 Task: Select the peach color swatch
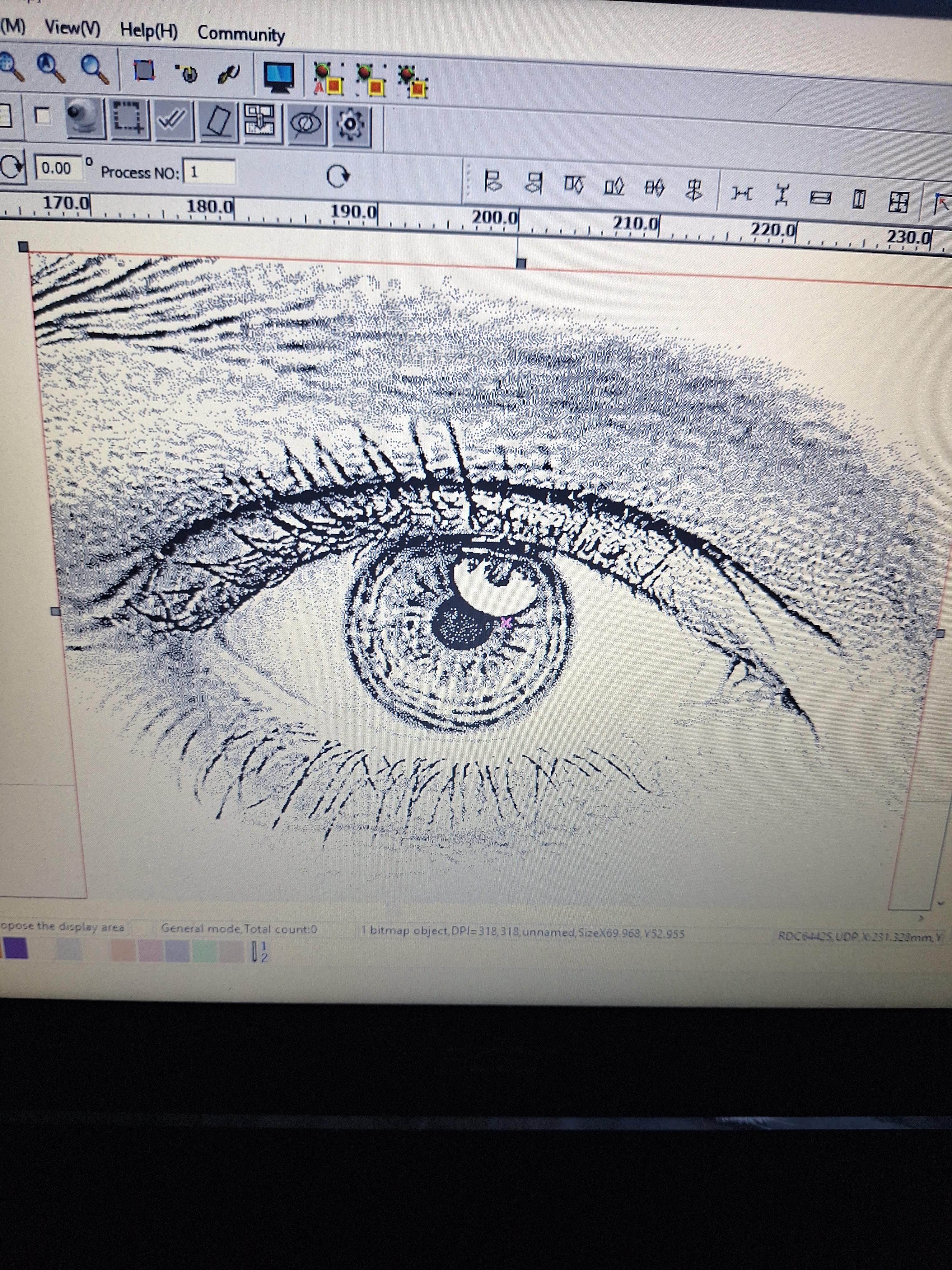pos(123,950)
